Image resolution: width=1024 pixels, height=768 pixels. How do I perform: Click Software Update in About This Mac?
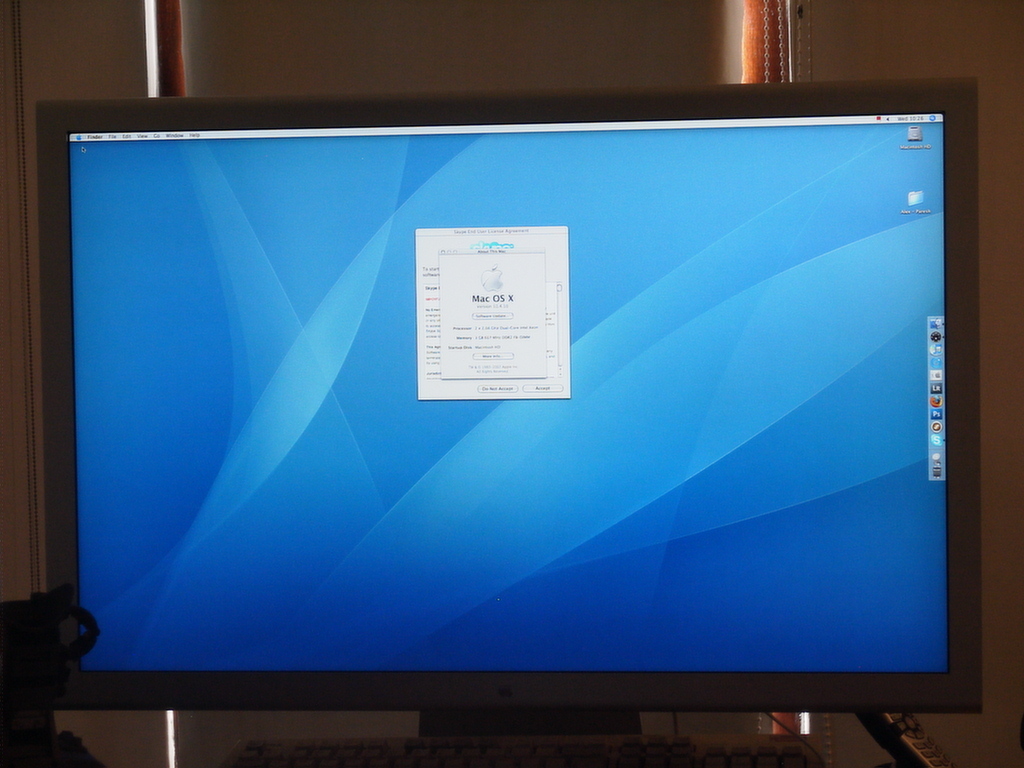492,316
